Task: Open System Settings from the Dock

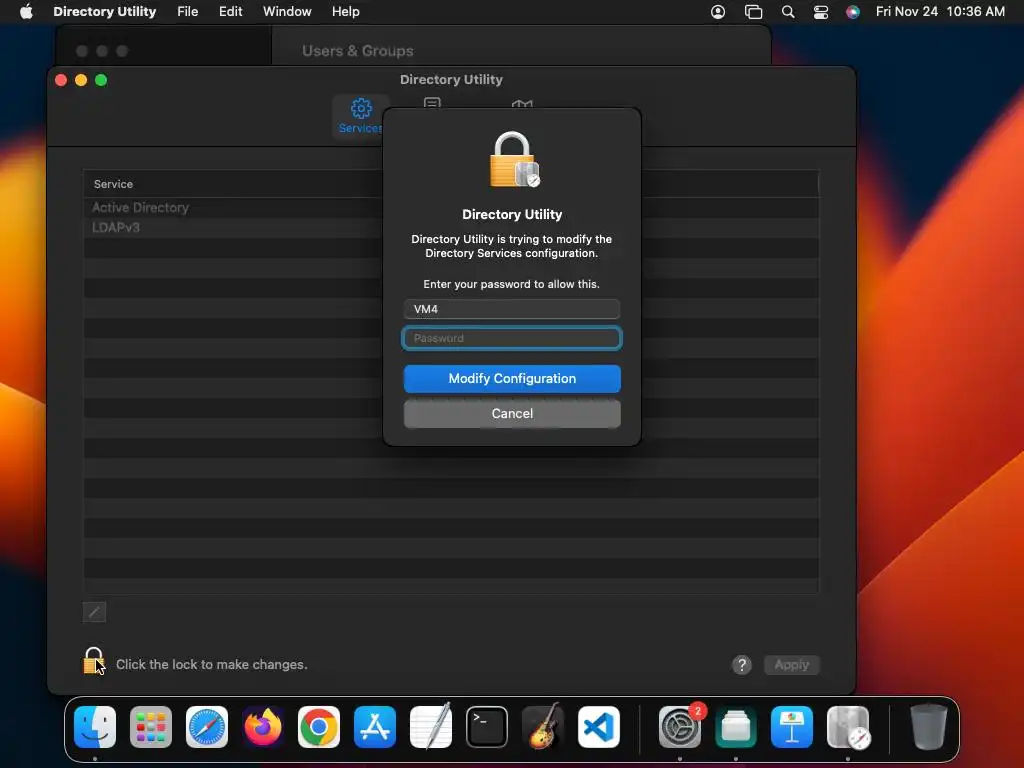Action: [x=680, y=727]
